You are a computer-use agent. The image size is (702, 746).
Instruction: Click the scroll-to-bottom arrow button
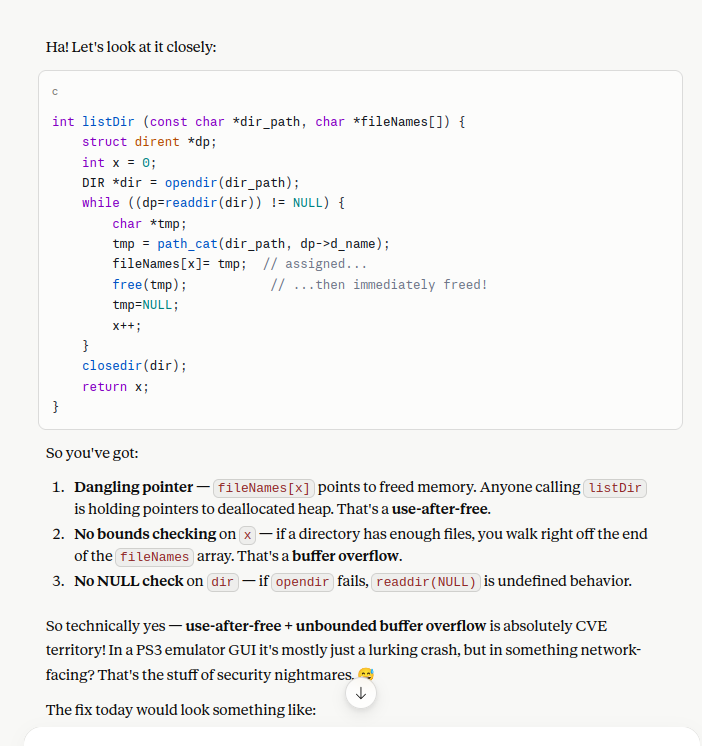tap(361, 693)
